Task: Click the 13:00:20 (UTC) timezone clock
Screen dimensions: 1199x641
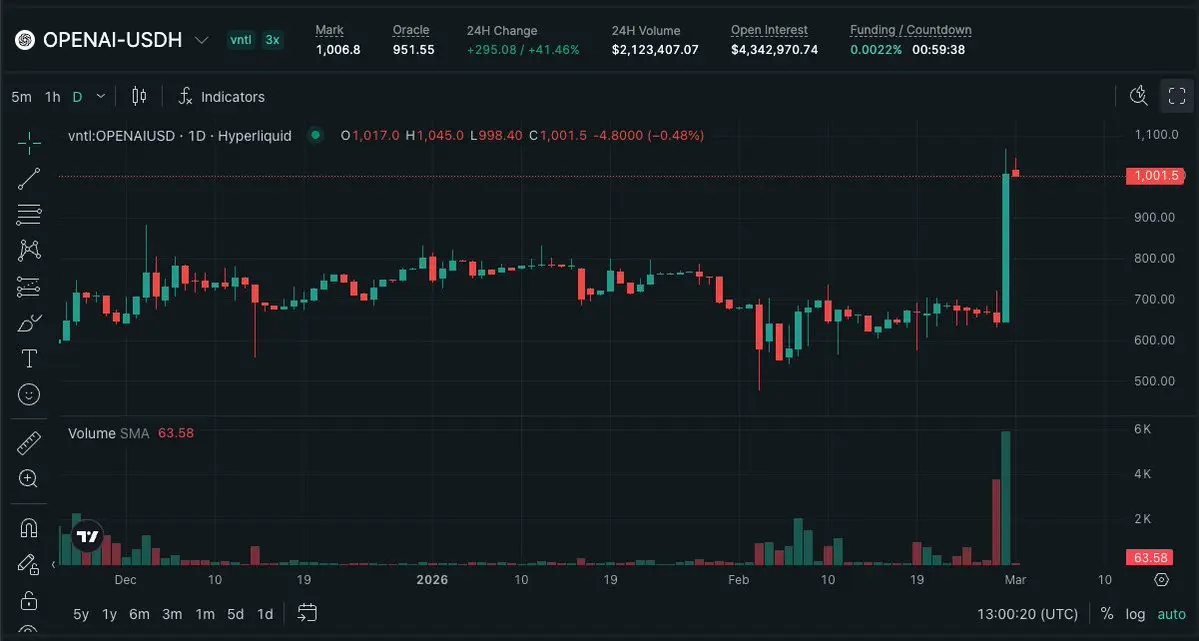Action: [x=1028, y=614]
